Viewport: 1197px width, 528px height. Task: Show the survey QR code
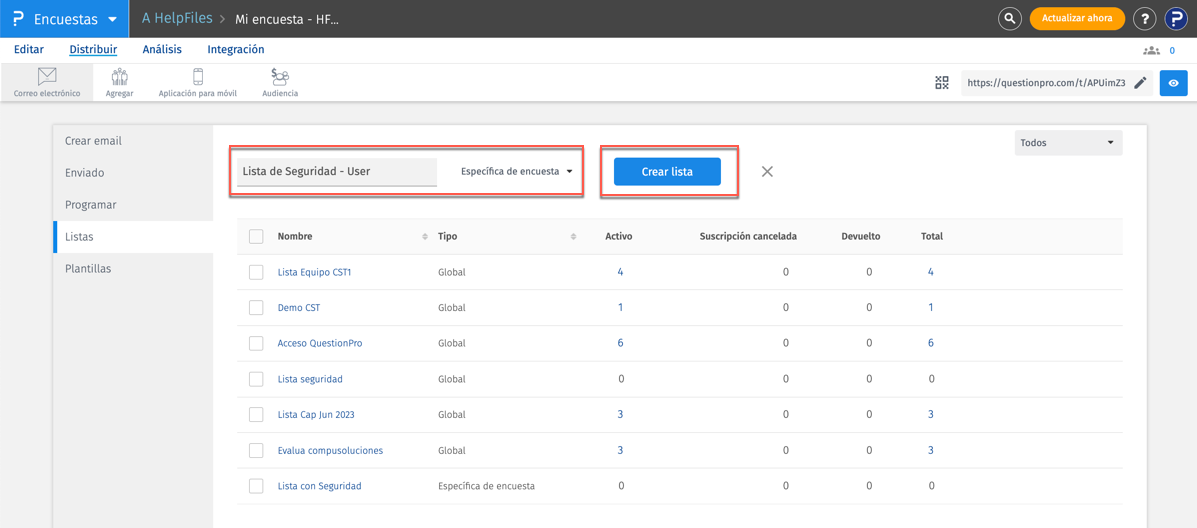pyautogui.click(x=941, y=83)
